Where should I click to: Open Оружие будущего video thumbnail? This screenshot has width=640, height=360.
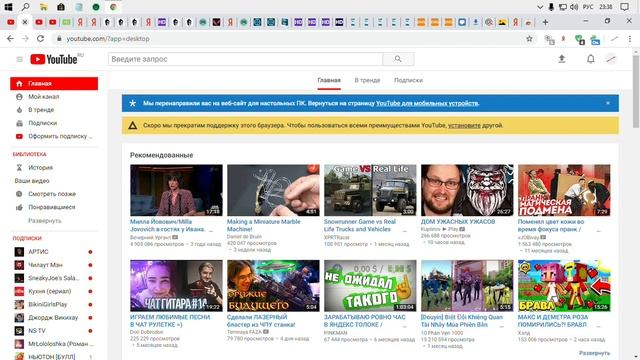tap(273, 286)
